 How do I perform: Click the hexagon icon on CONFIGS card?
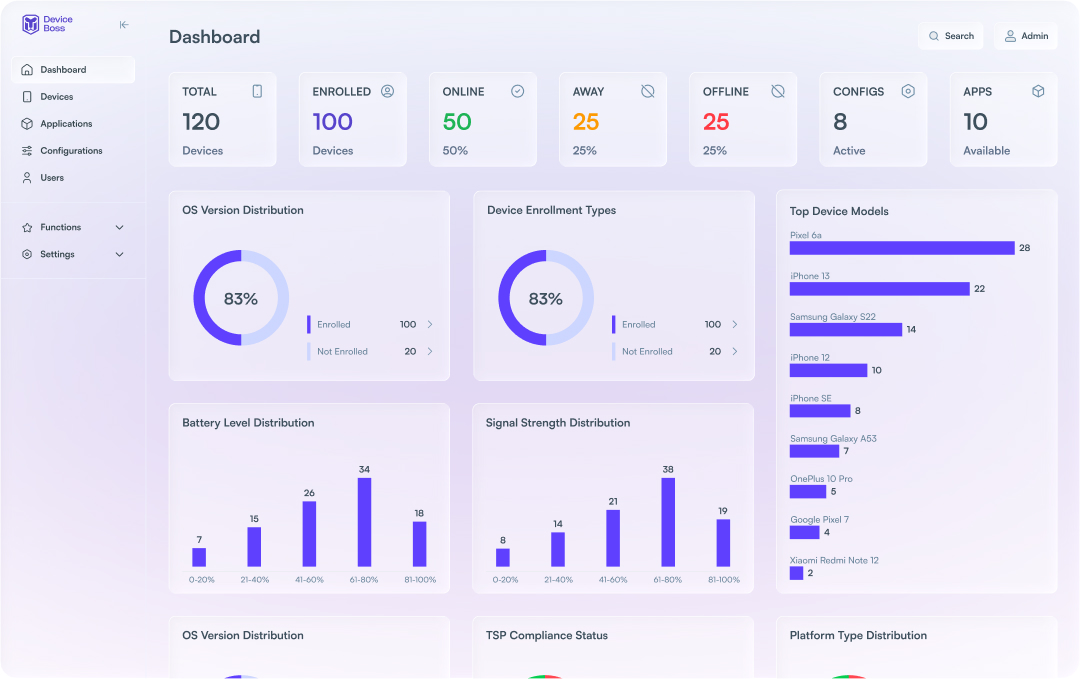pyautogui.click(x=908, y=91)
